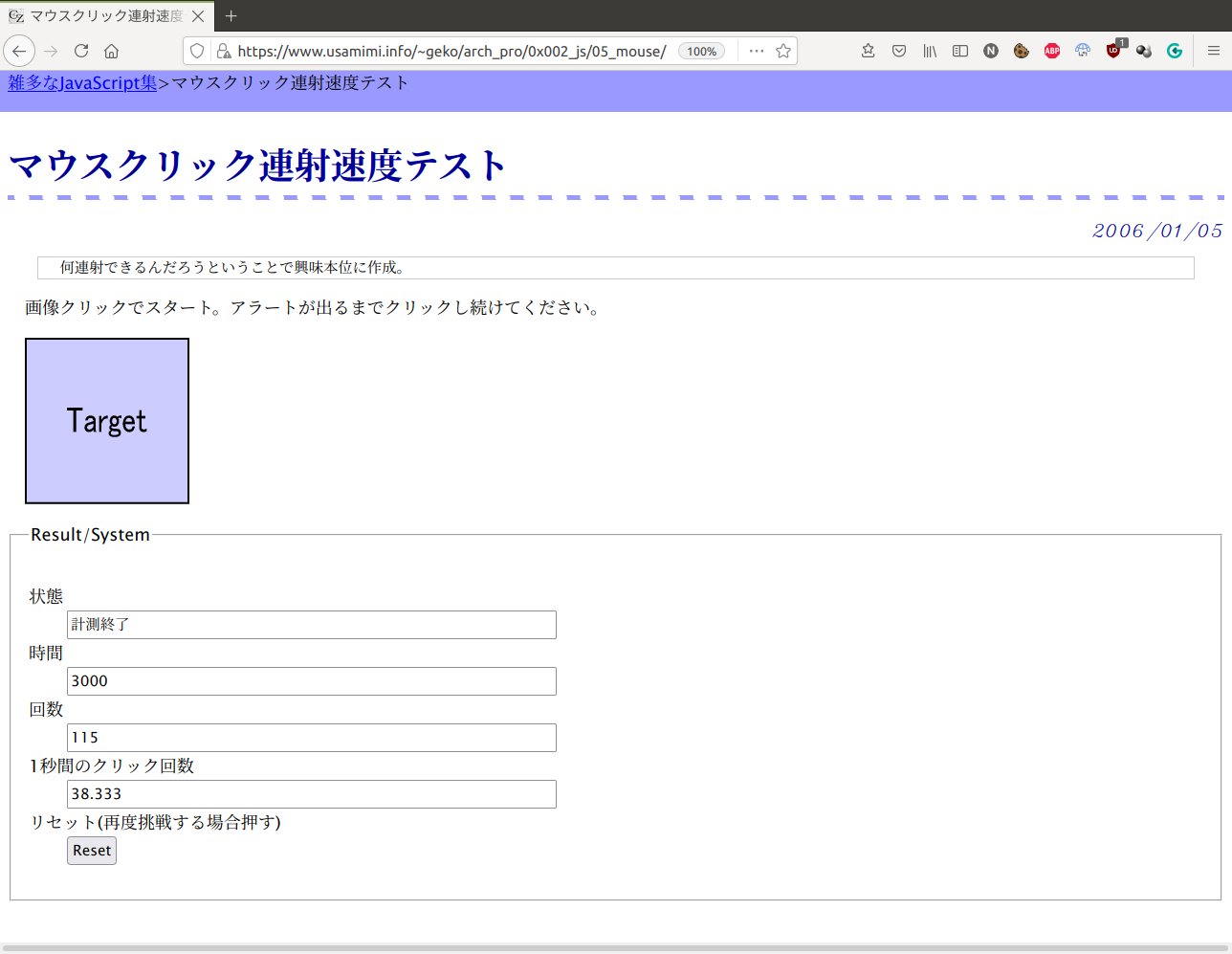Viewport: 1232px width, 954px height.
Task: Click the forward navigation arrow
Action: coord(51,51)
